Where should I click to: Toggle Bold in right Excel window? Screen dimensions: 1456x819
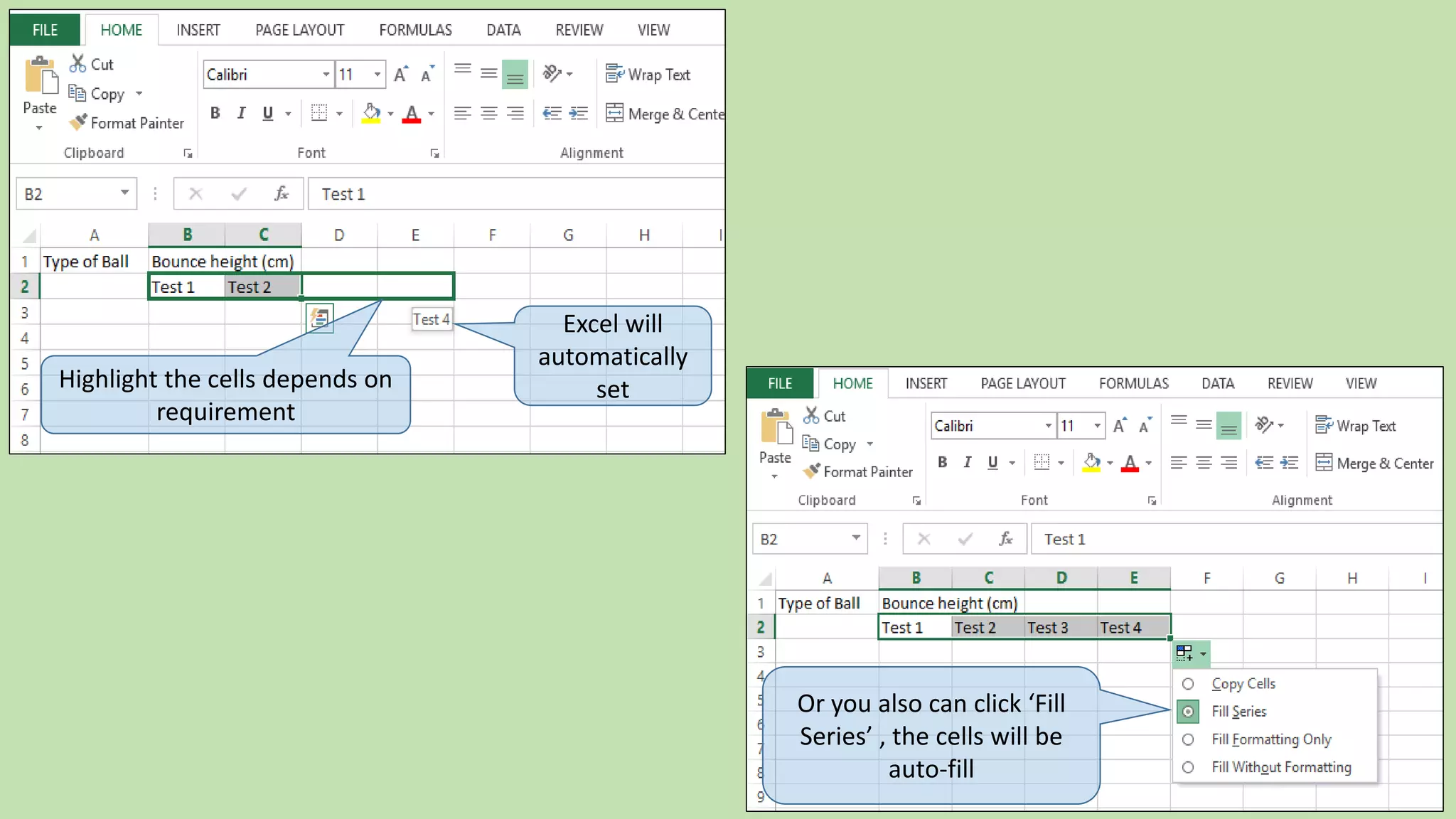coord(943,462)
